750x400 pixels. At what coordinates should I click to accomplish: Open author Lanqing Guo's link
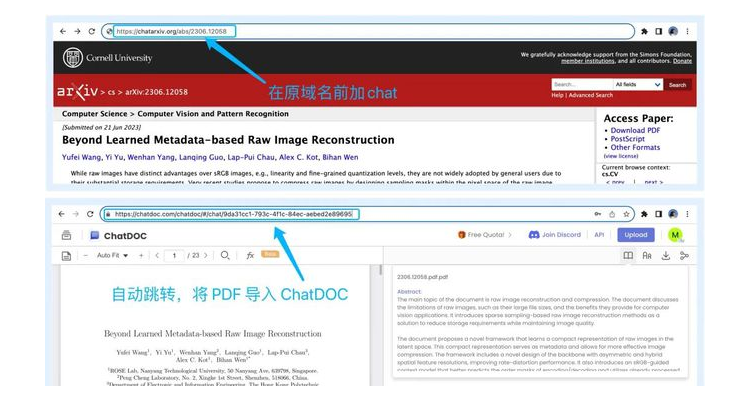click(201, 157)
